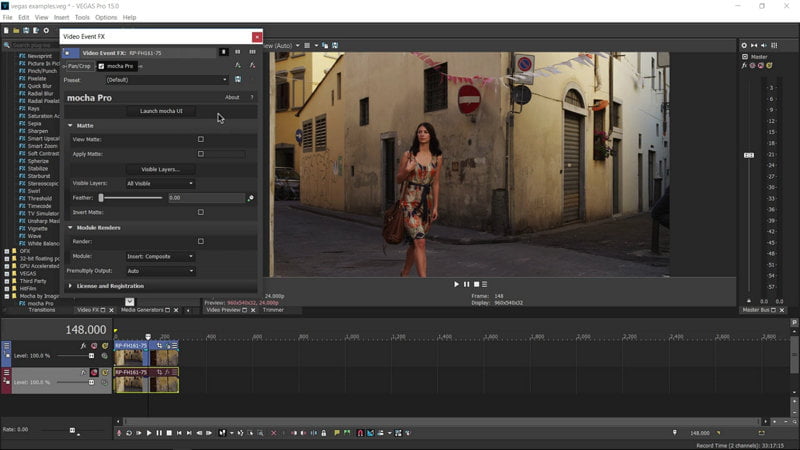
Task: Click the Feather slider handle
Action: click(x=101, y=197)
